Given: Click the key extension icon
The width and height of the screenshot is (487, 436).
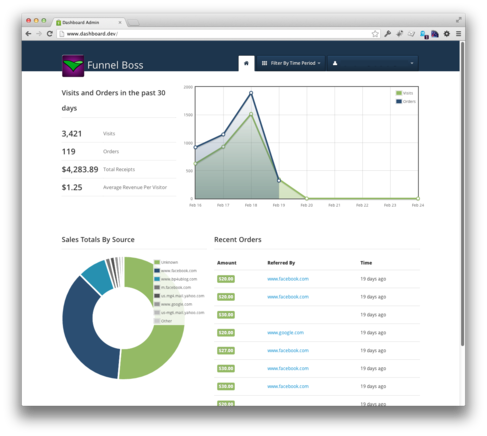Looking at the screenshot, I should point(387,34).
